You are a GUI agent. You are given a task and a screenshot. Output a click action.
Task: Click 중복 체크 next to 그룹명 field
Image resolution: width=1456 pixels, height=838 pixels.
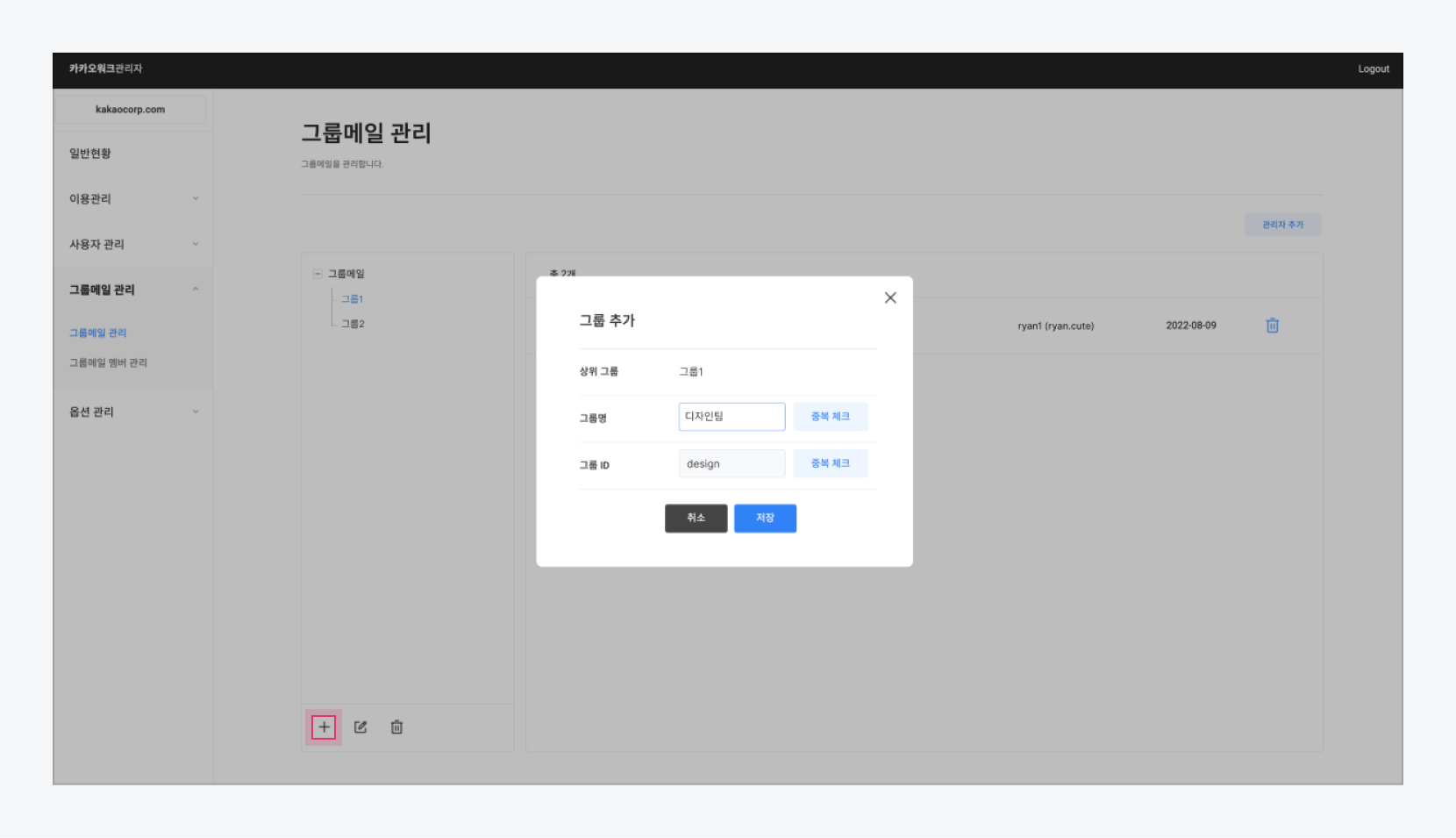click(830, 417)
